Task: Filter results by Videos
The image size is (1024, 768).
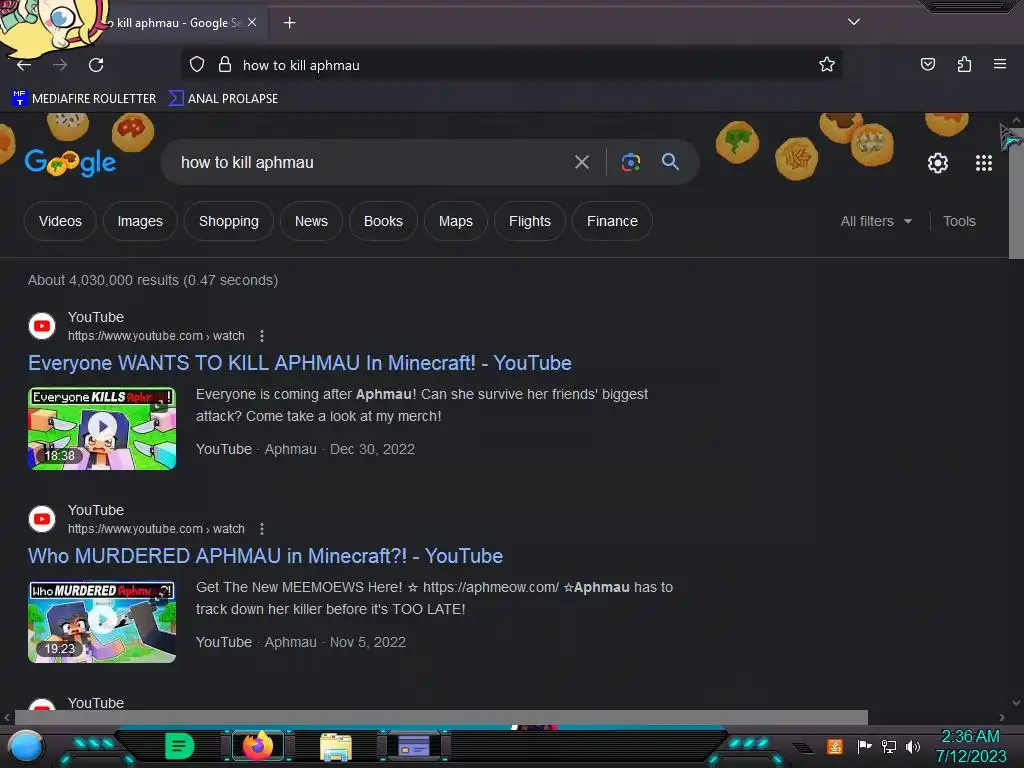Action: (60, 221)
